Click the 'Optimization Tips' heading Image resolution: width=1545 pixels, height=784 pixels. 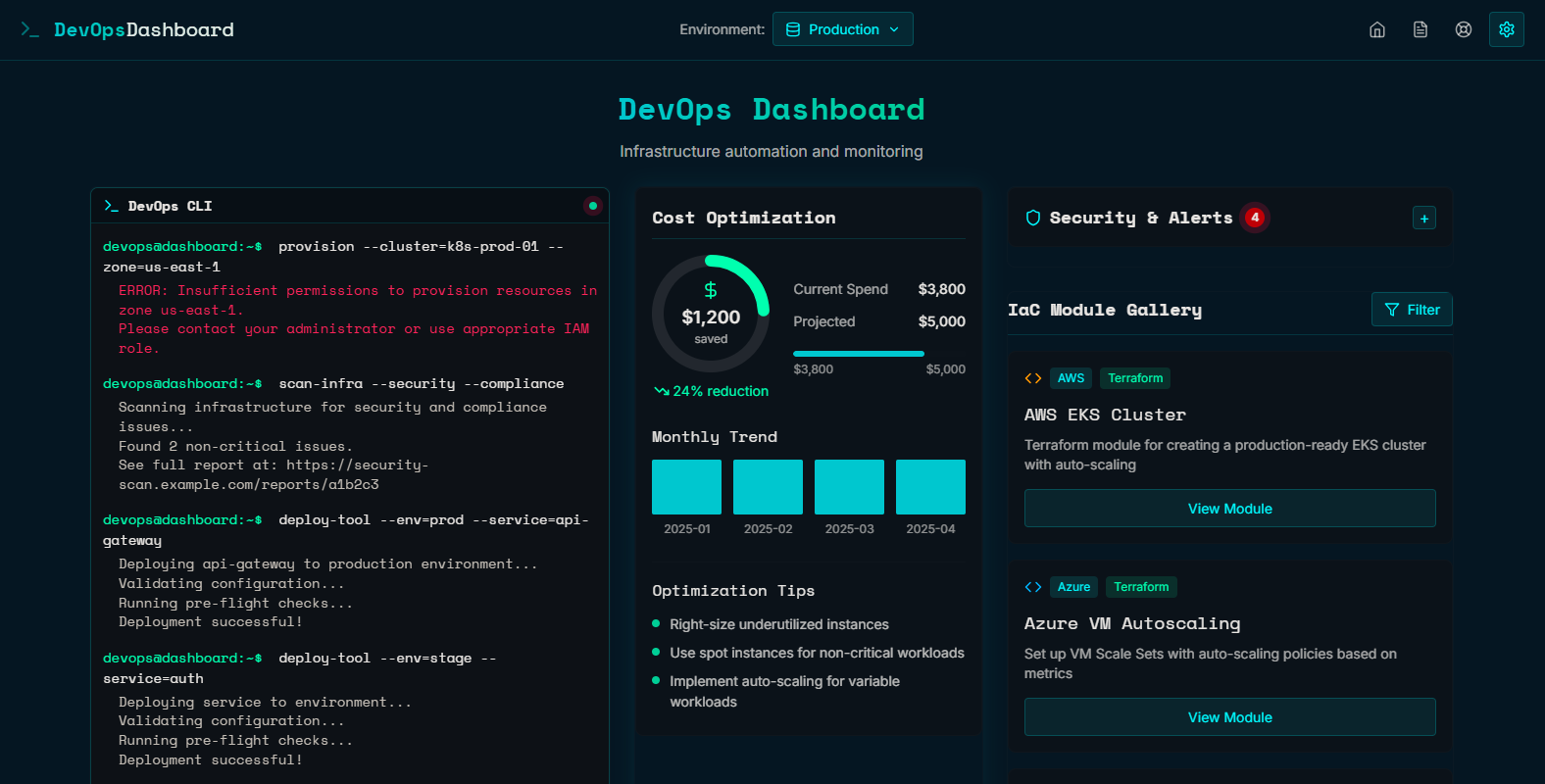(733, 591)
